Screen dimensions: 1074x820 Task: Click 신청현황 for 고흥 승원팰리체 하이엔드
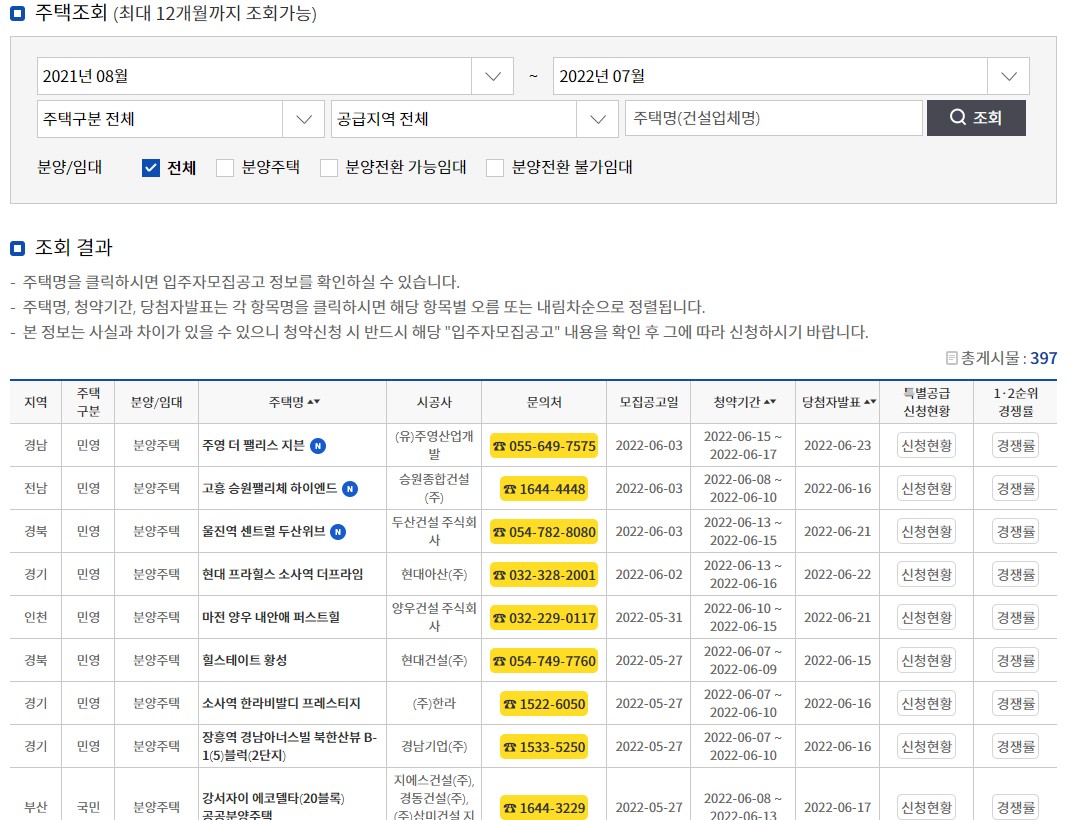[x=927, y=489]
